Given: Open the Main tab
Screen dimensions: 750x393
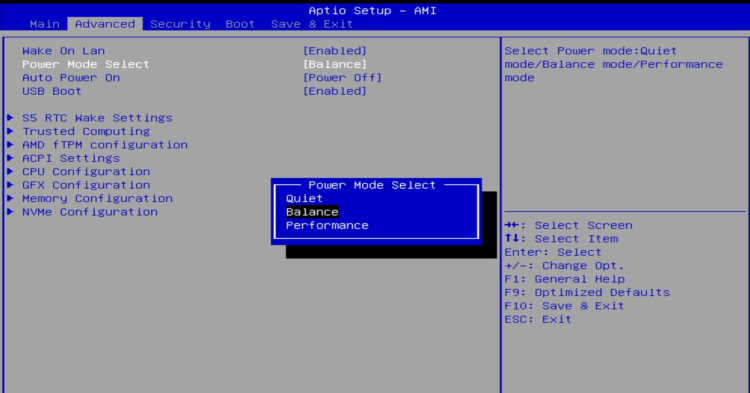Looking at the screenshot, I should pos(44,24).
